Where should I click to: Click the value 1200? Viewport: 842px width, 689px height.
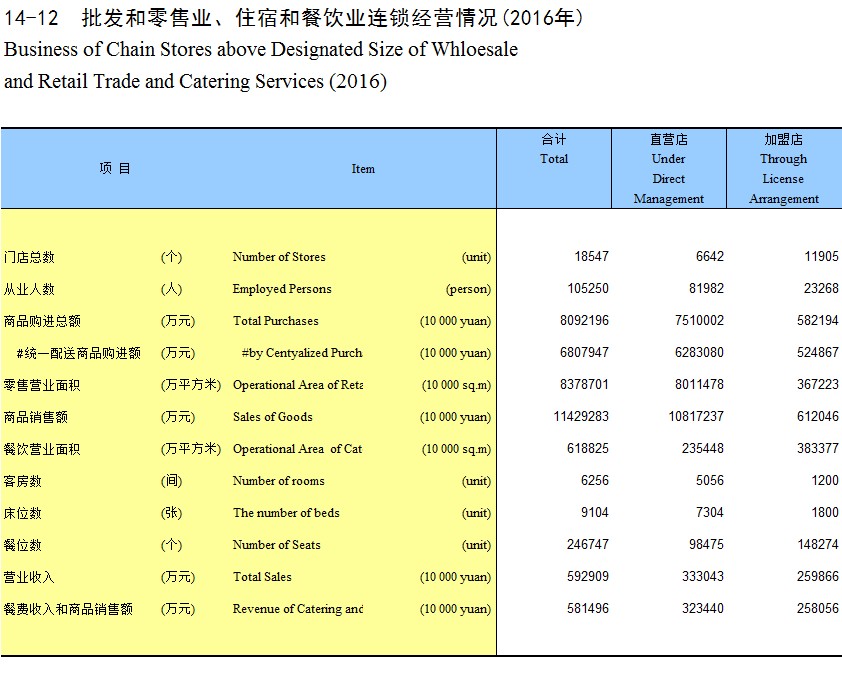(825, 480)
